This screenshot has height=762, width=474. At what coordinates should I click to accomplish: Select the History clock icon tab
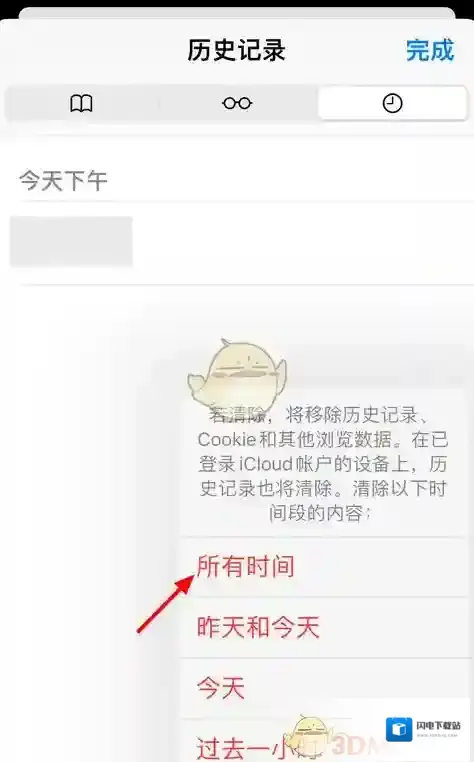[x=392, y=103]
